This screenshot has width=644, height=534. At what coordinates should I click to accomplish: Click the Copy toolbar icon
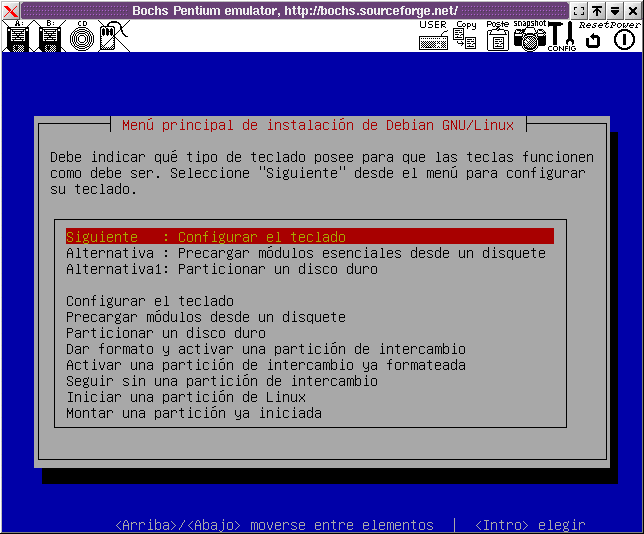(465, 37)
